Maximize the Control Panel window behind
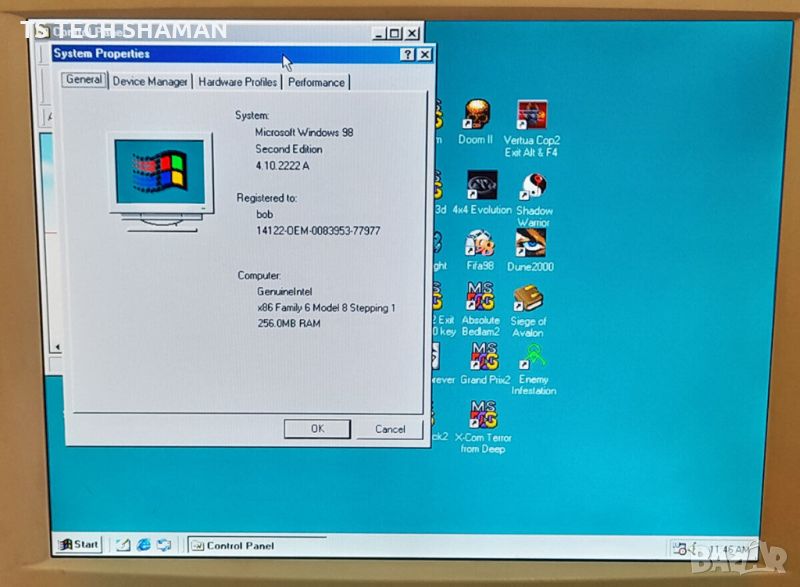Image resolution: width=800 pixels, height=587 pixels. [x=394, y=34]
